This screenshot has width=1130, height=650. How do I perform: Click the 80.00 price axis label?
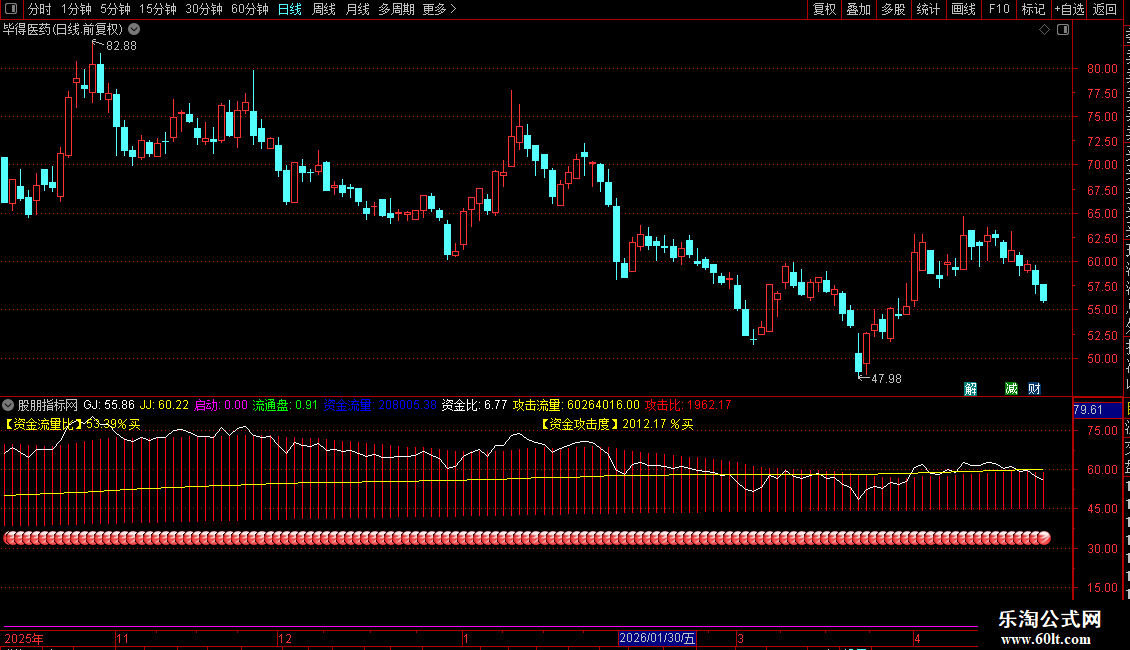[x=1102, y=68]
